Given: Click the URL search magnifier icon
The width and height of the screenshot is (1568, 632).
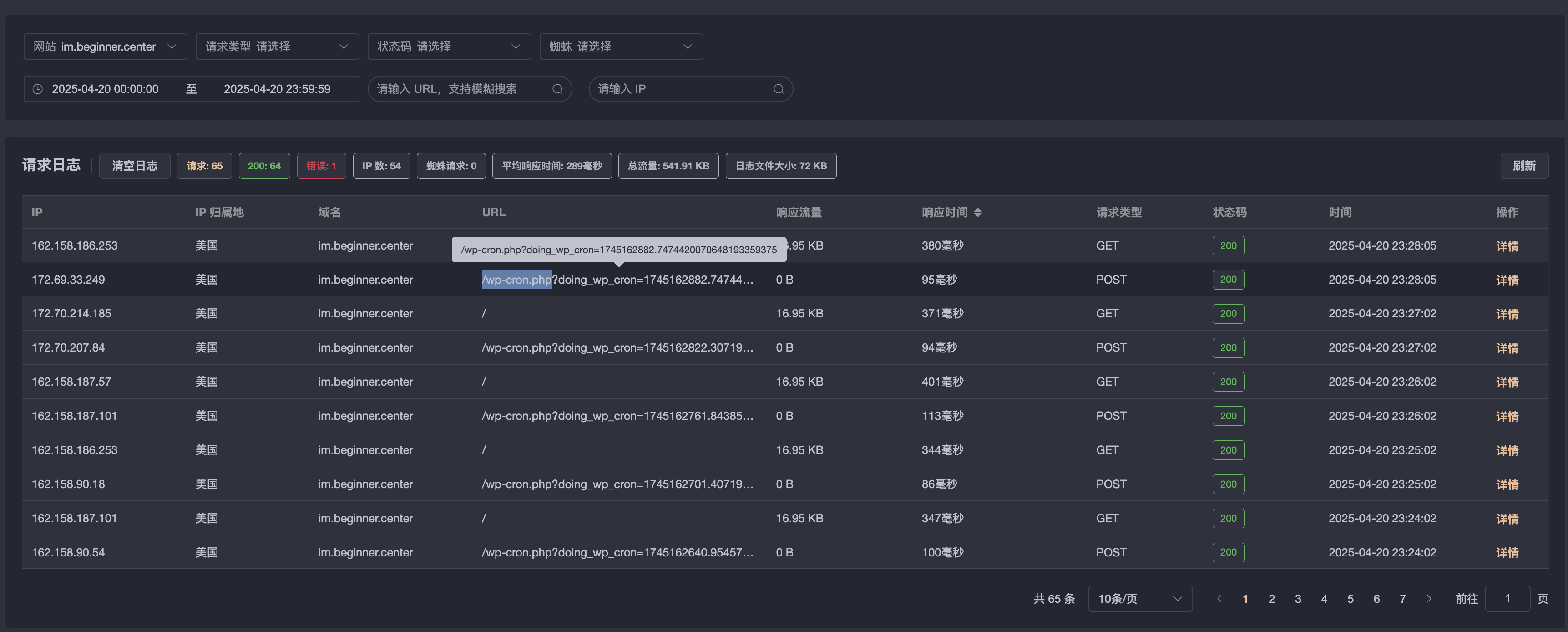Looking at the screenshot, I should tap(557, 89).
